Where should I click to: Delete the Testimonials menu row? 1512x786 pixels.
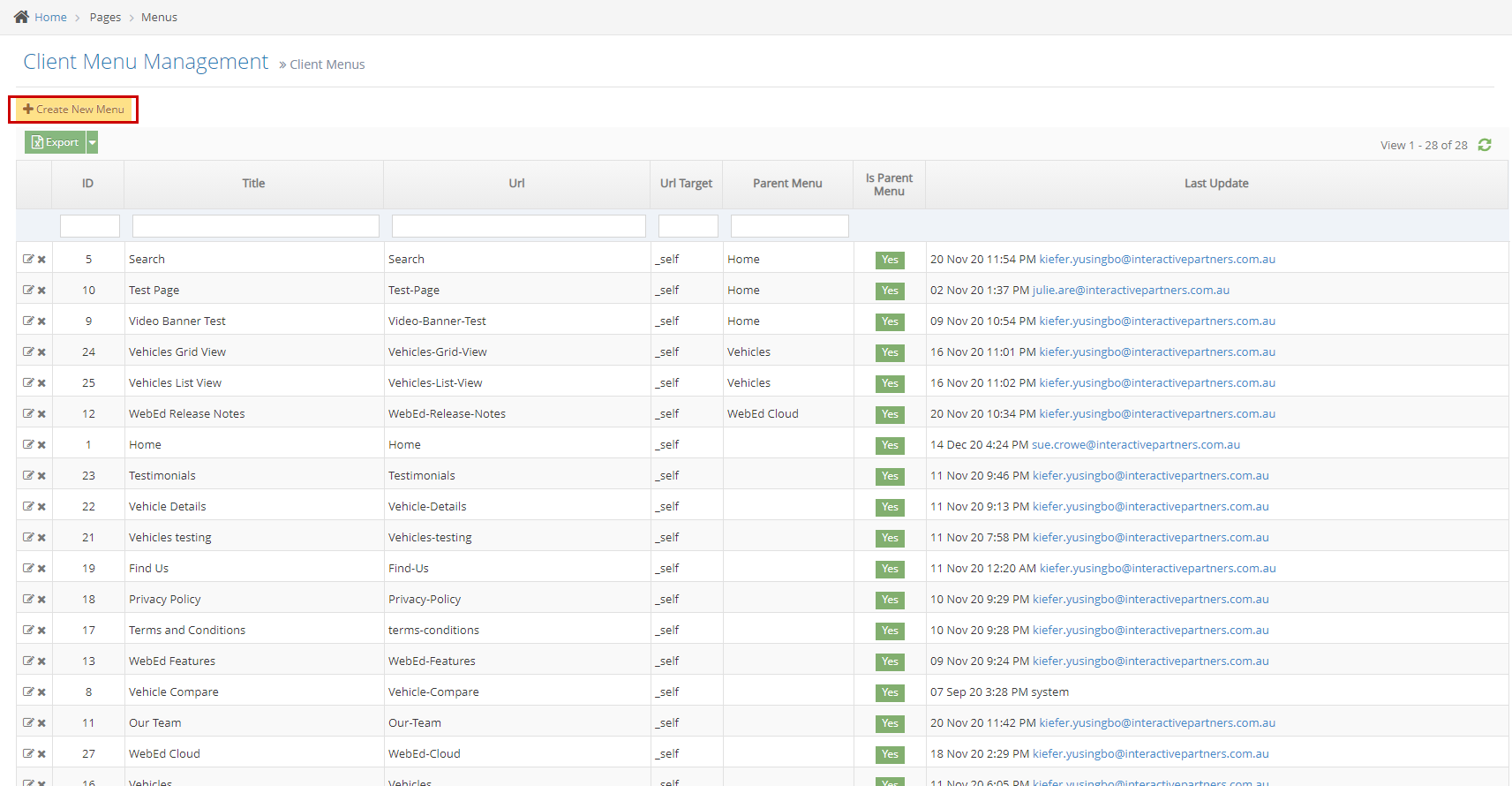pyautogui.click(x=41, y=475)
